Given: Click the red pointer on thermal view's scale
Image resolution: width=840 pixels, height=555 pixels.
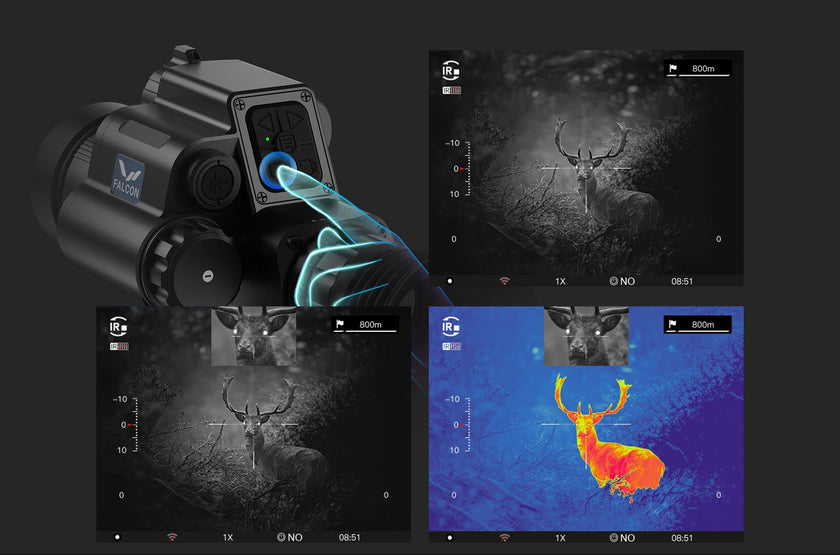Looking at the screenshot, I should 462,425.
